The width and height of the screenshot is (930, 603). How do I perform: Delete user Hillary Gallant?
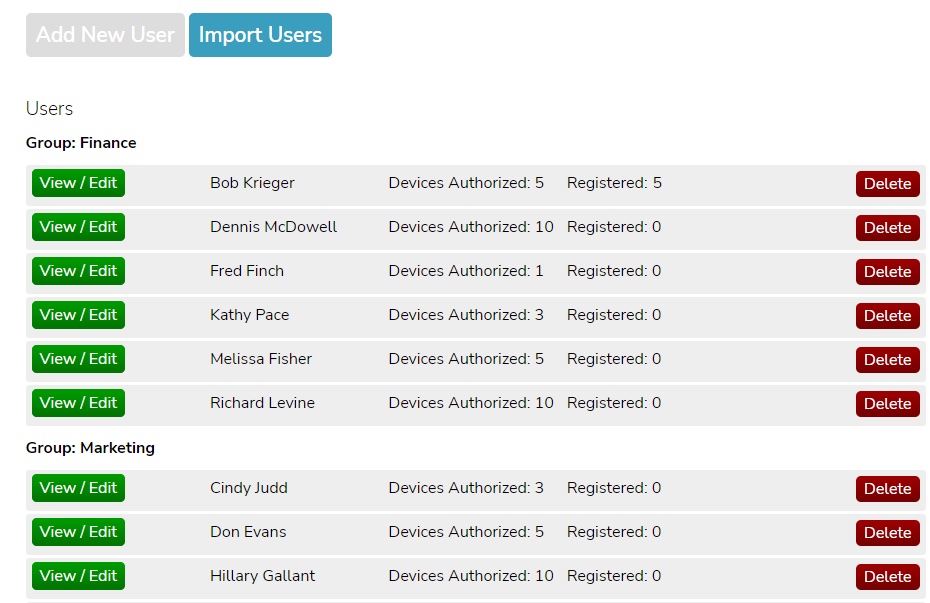pos(887,576)
